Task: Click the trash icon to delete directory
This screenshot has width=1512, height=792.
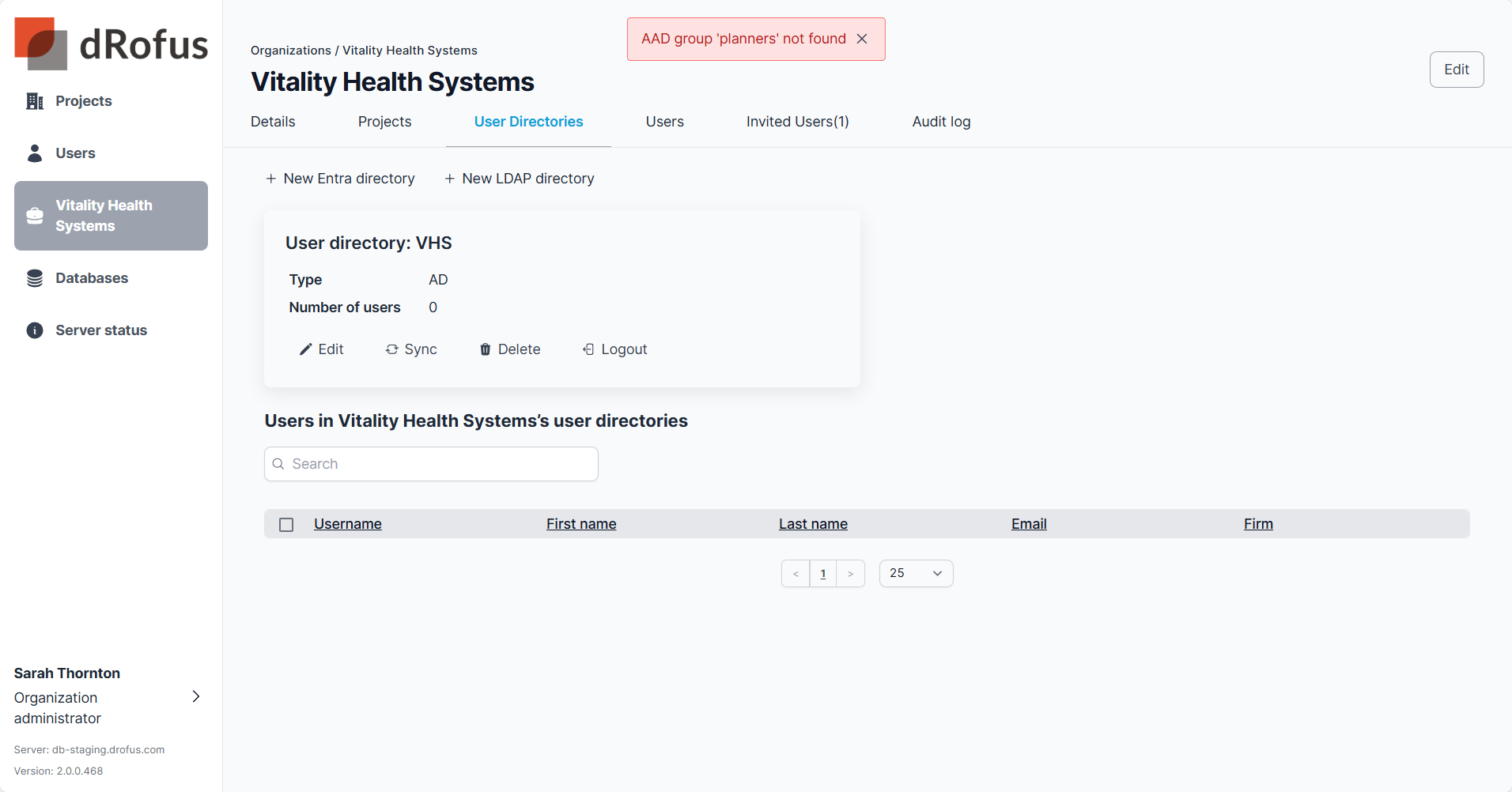Action: [x=486, y=349]
